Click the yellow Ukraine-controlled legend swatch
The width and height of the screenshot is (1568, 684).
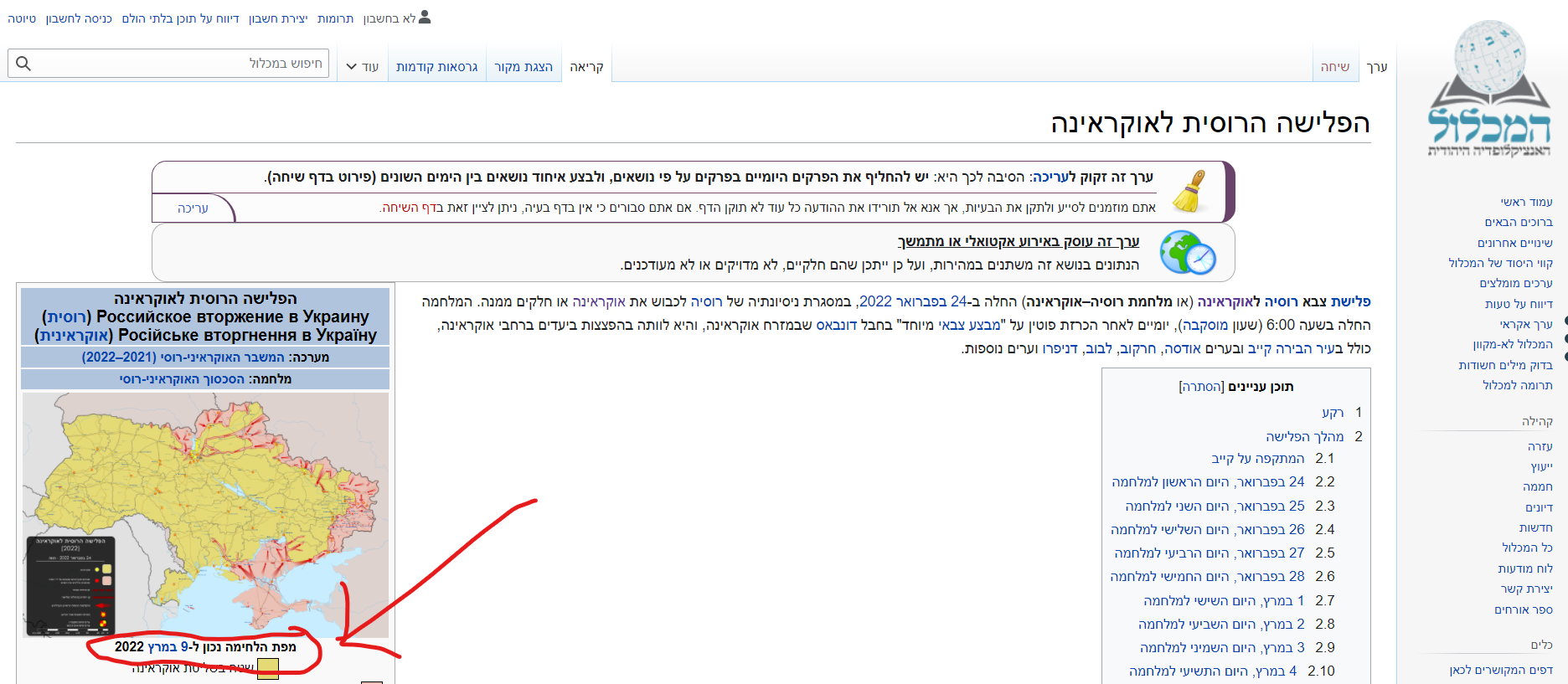[268, 668]
